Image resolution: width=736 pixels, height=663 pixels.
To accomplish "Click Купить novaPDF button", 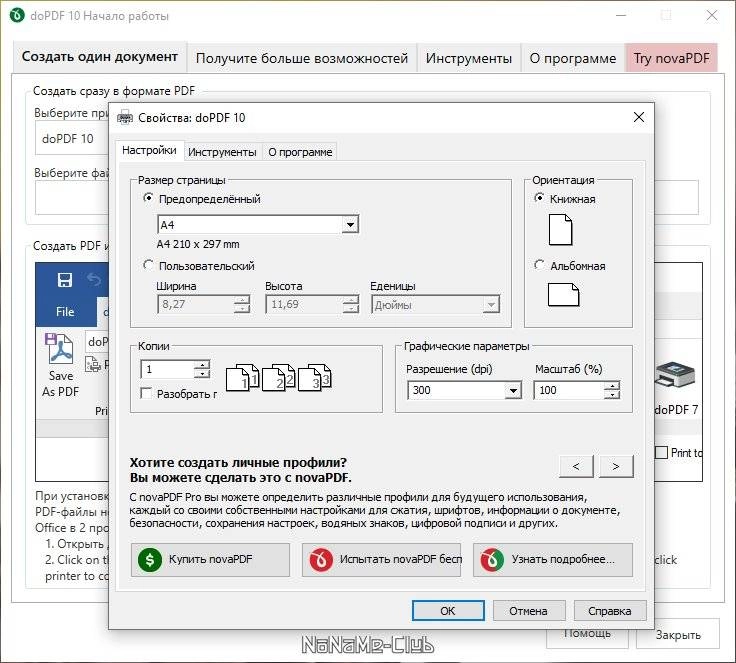I will click(x=210, y=560).
